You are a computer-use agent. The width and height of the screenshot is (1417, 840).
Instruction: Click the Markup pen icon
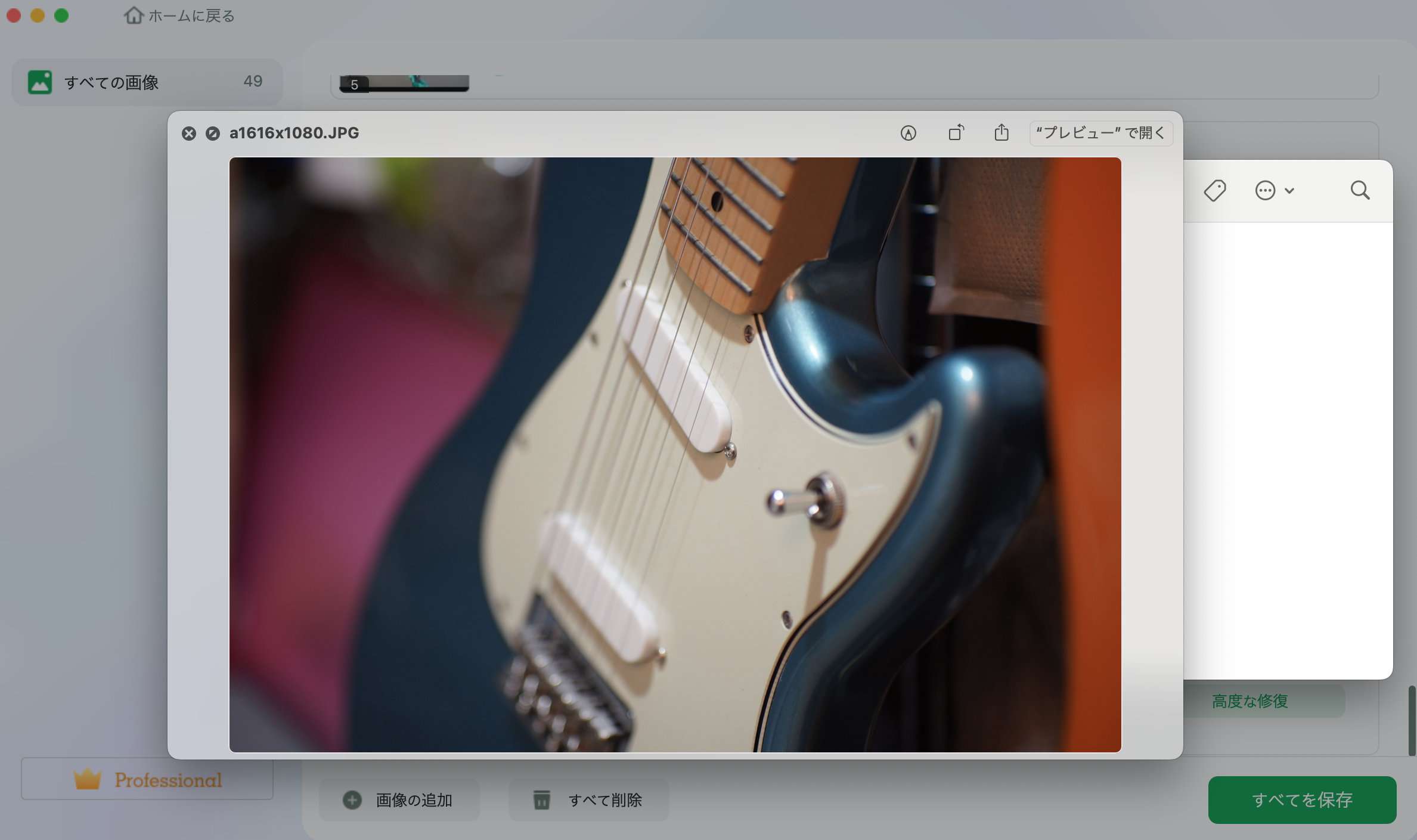pyautogui.click(x=908, y=133)
